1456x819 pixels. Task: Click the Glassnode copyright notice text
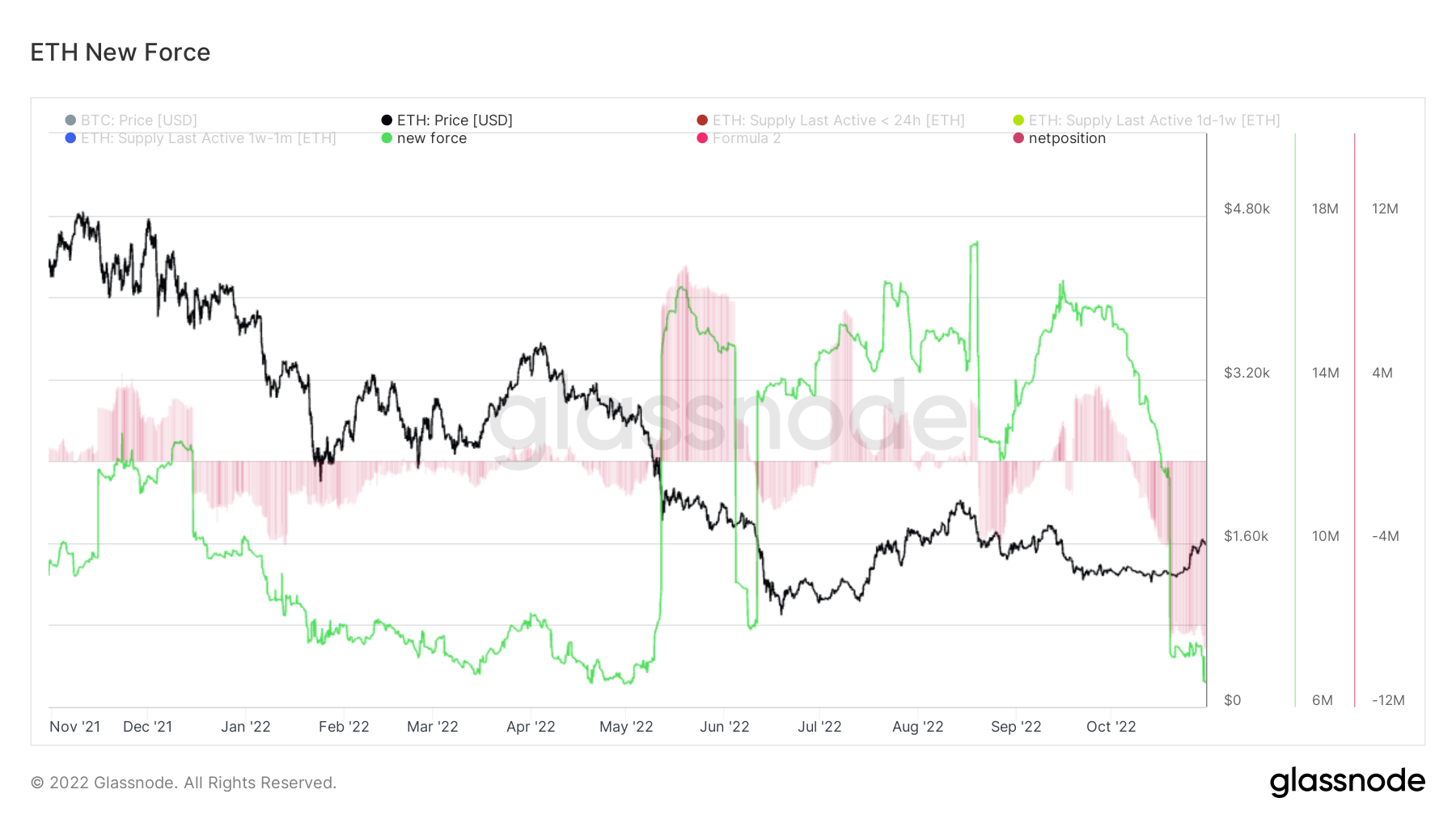184,783
